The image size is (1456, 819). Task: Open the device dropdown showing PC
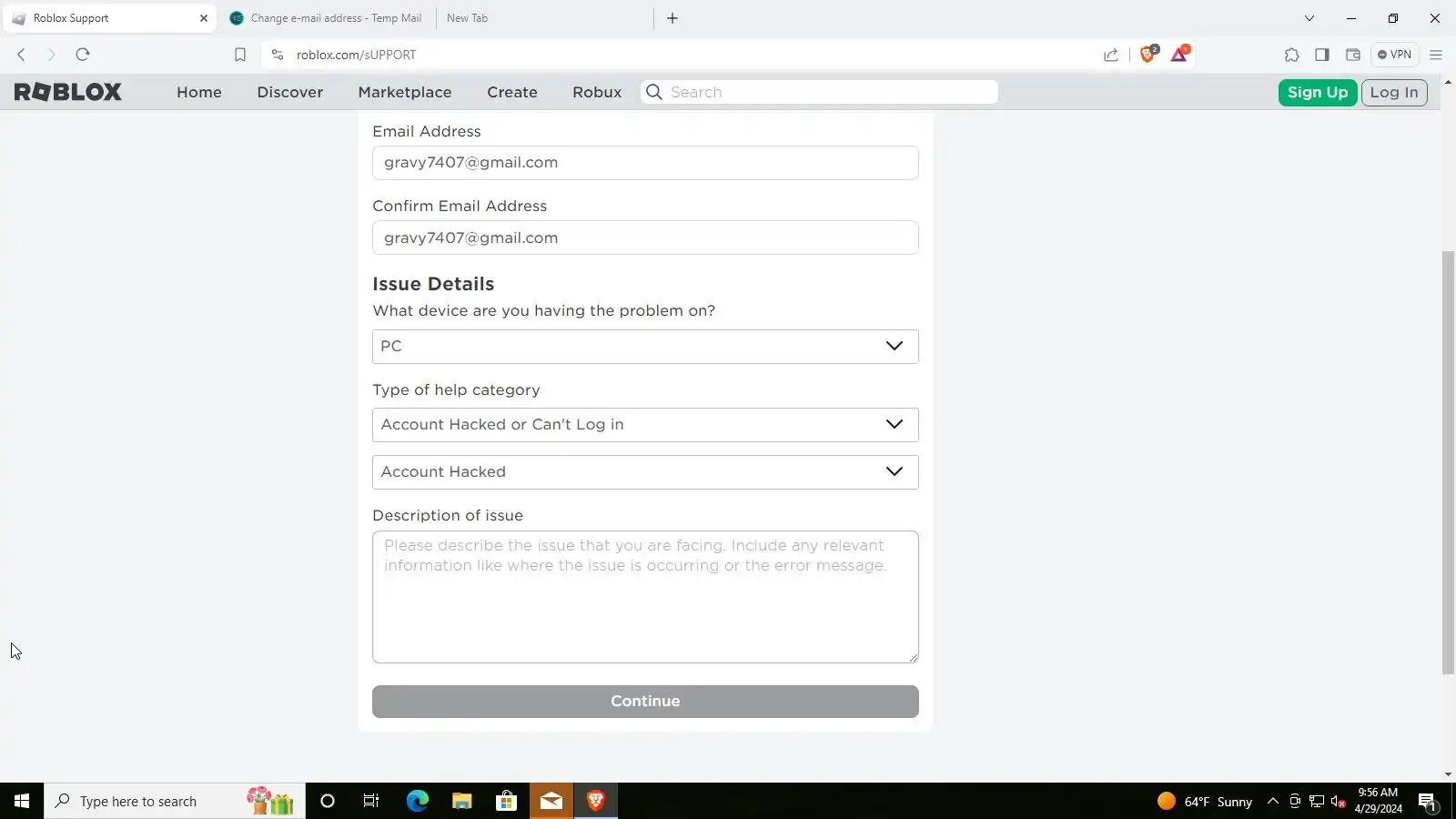[645, 347]
